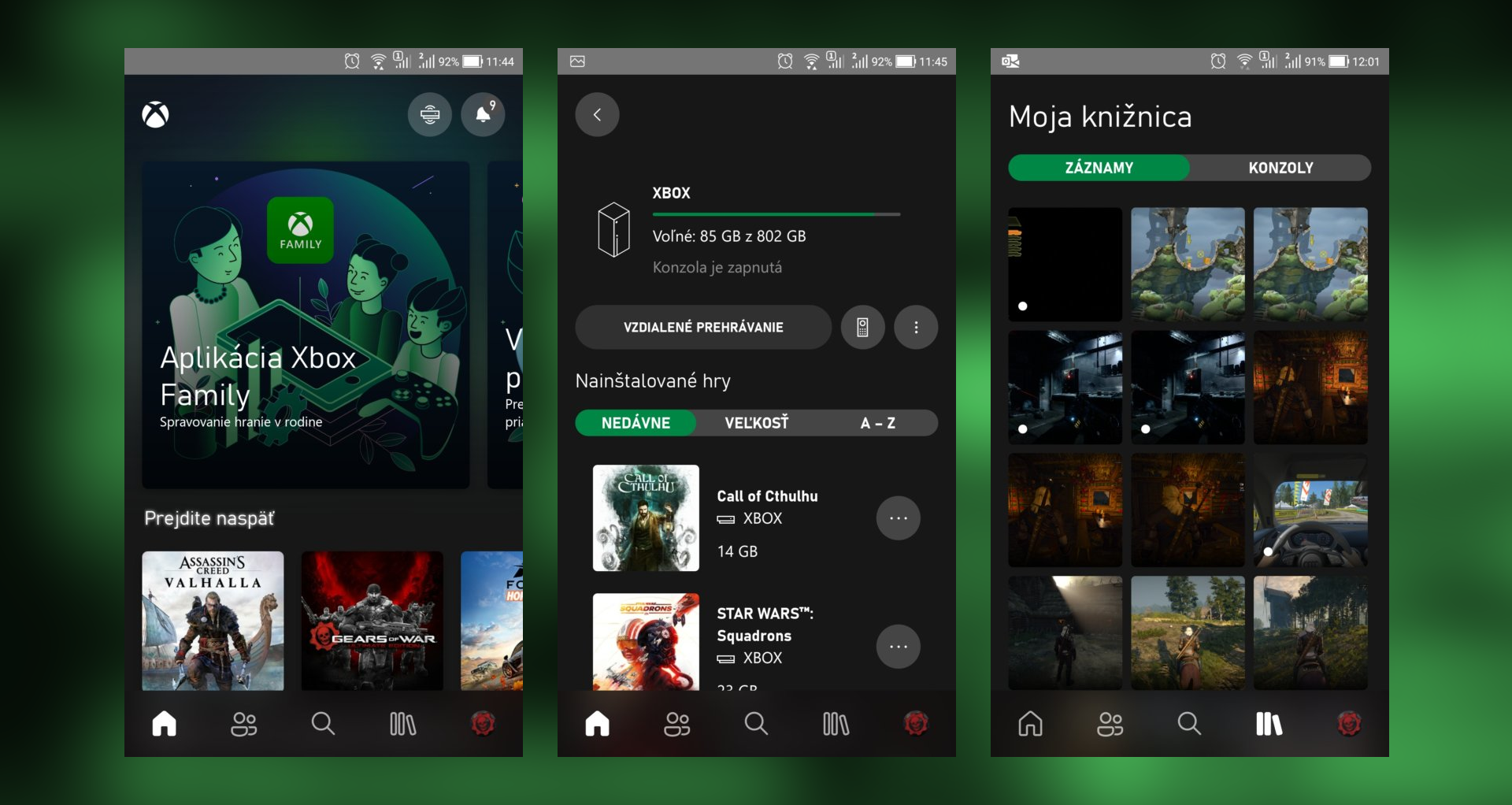Tap Home icon in middle screen navigation
The width and height of the screenshot is (1512, 805).
coord(598,723)
